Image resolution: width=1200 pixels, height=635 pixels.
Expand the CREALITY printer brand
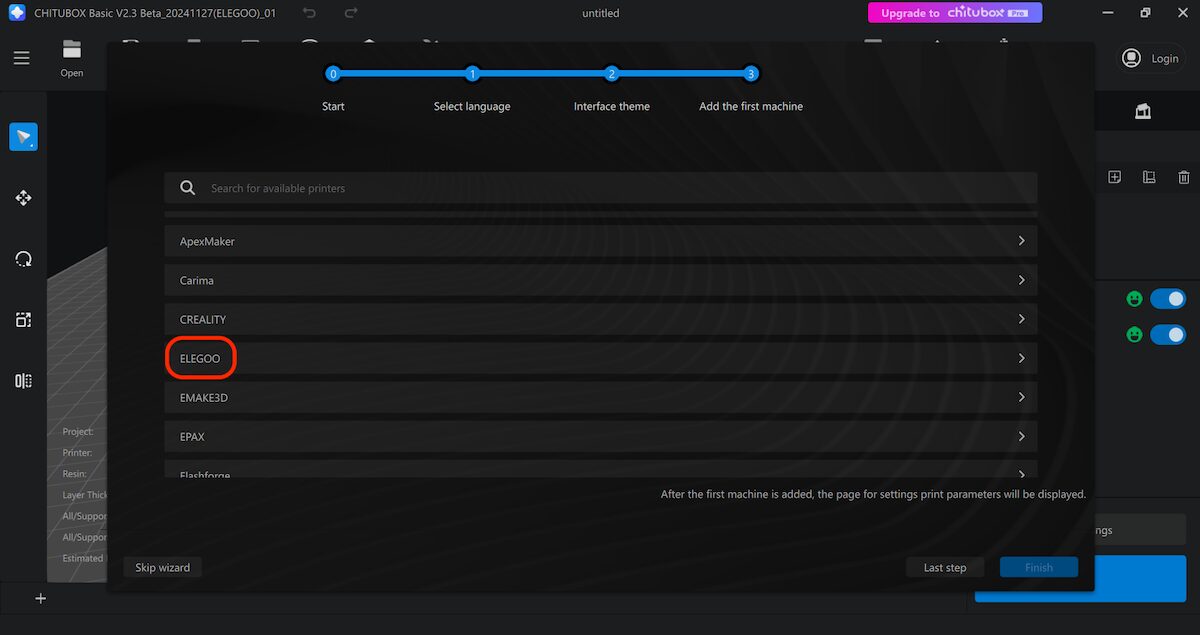pyautogui.click(x=601, y=319)
